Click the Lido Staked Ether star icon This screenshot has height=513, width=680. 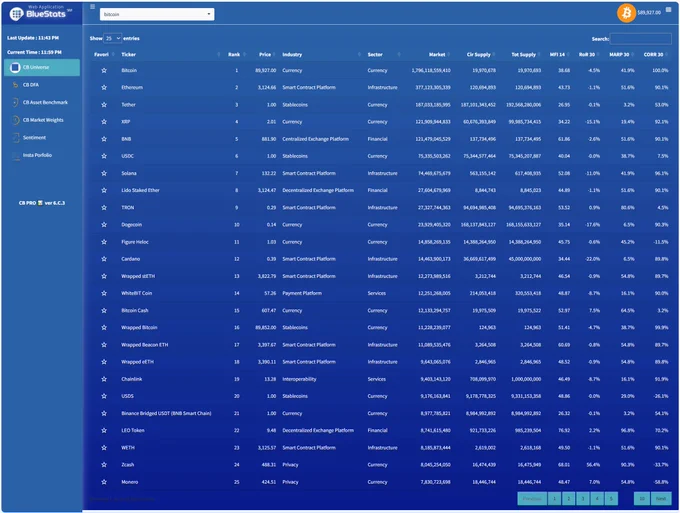[x=104, y=190]
